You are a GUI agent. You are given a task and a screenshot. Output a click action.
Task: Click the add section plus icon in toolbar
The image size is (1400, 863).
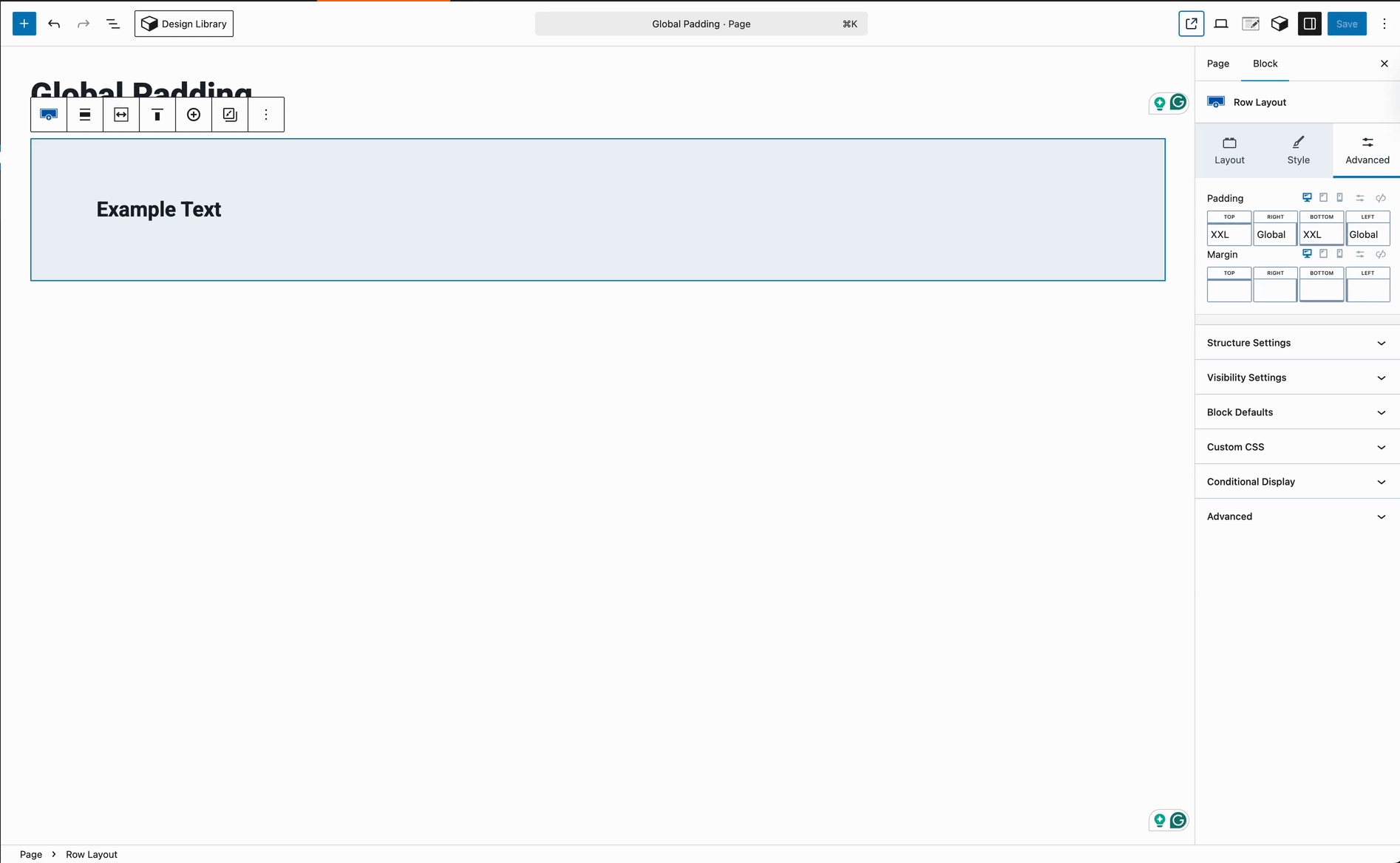(x=194, y=114)
